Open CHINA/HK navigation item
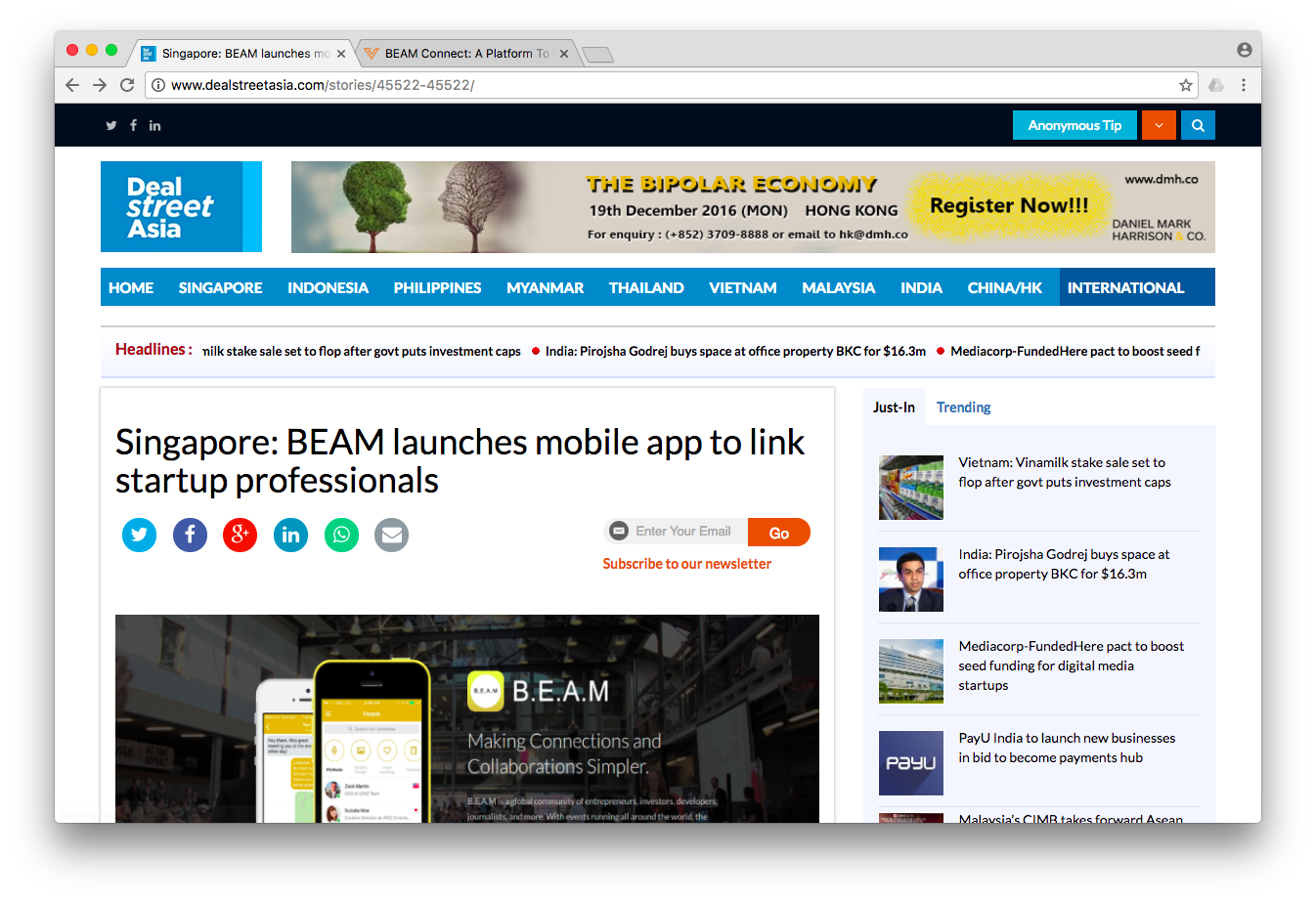The height and width of the screenshot is (901, 1316). (1004, 287)
